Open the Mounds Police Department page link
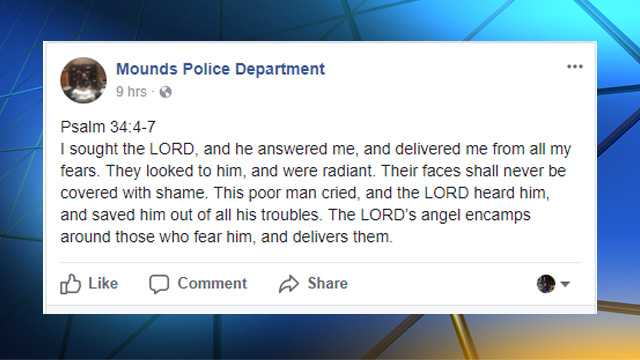This screenshot has width=640, height=360. 220,69
